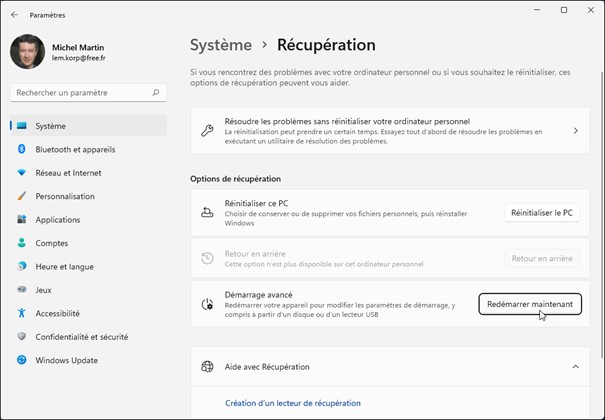Open Accessibilité settings
The height and width of the screenshot is (420, 605).
[x=57, y=313]
